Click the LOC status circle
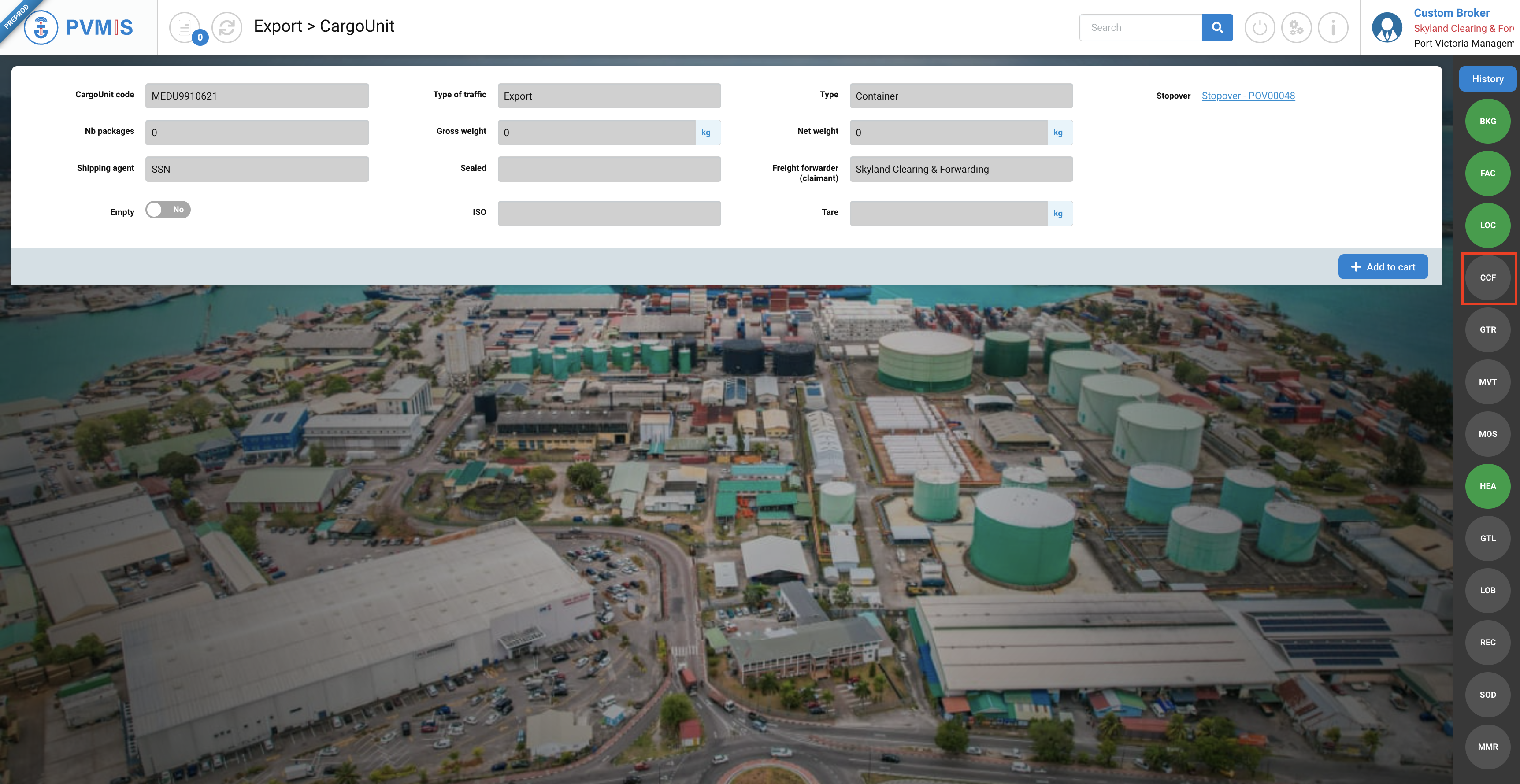1520x784 pixels. click(x=1487, y=226)
